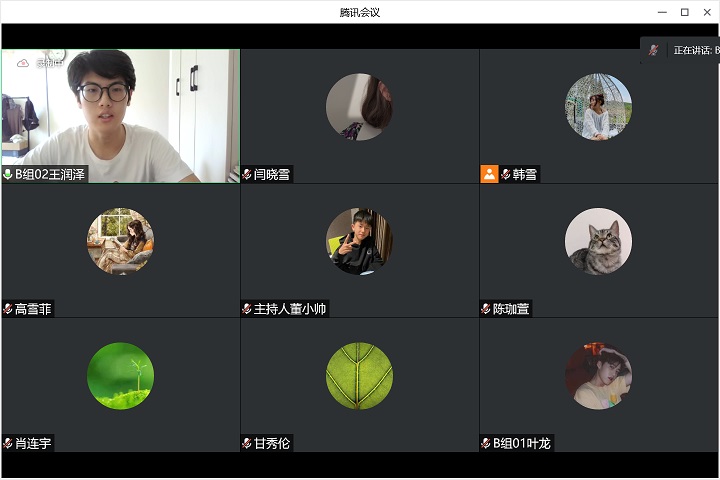The height and width of the screenshot is (480, 720).
Task: Click the muted mic icon beside 主持人董小帅
Action: tap(247, 309)
